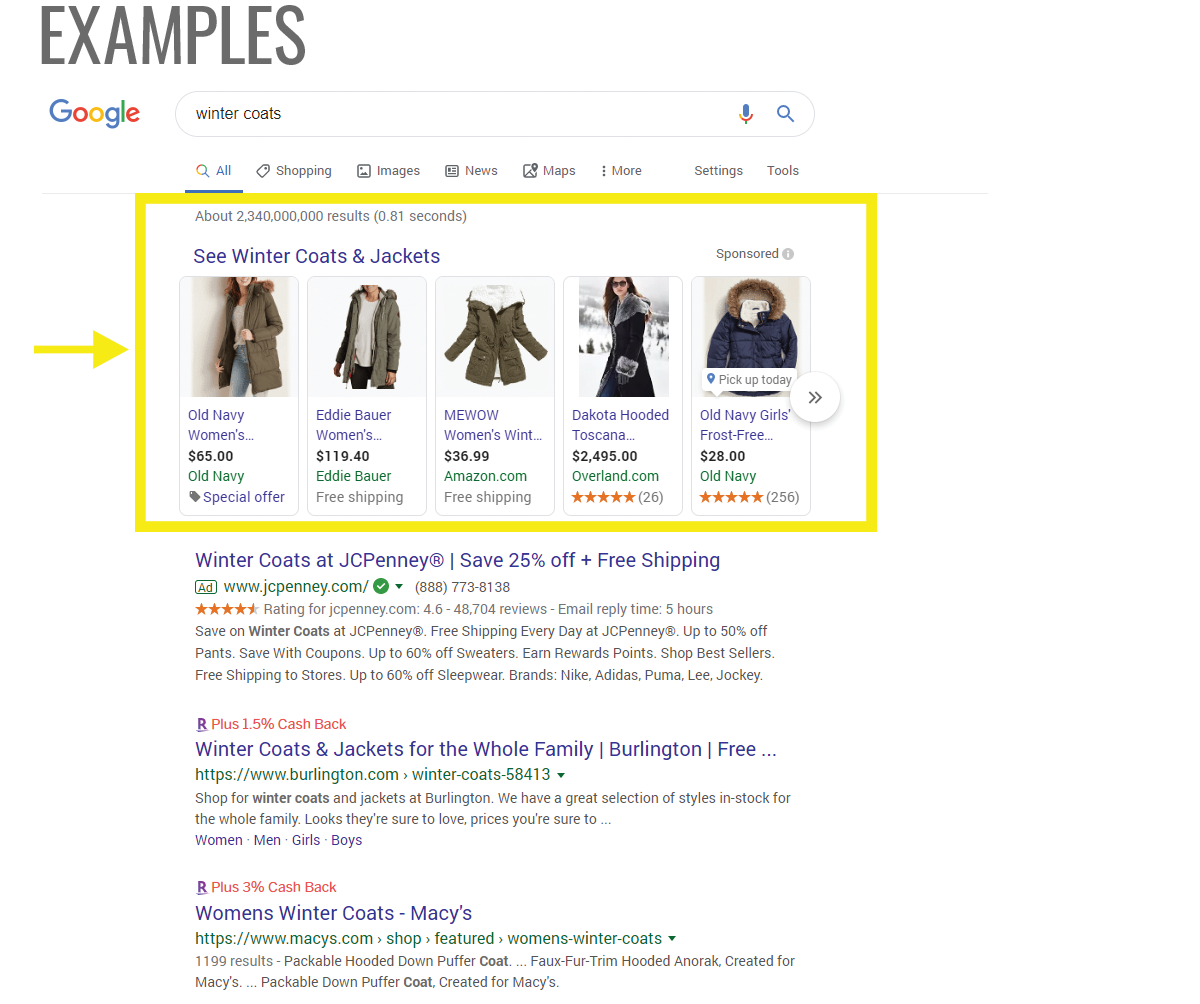1200x1004 pixels.
Task: Click the Rakuten icon above Macy's result
Action: point(202,887)
